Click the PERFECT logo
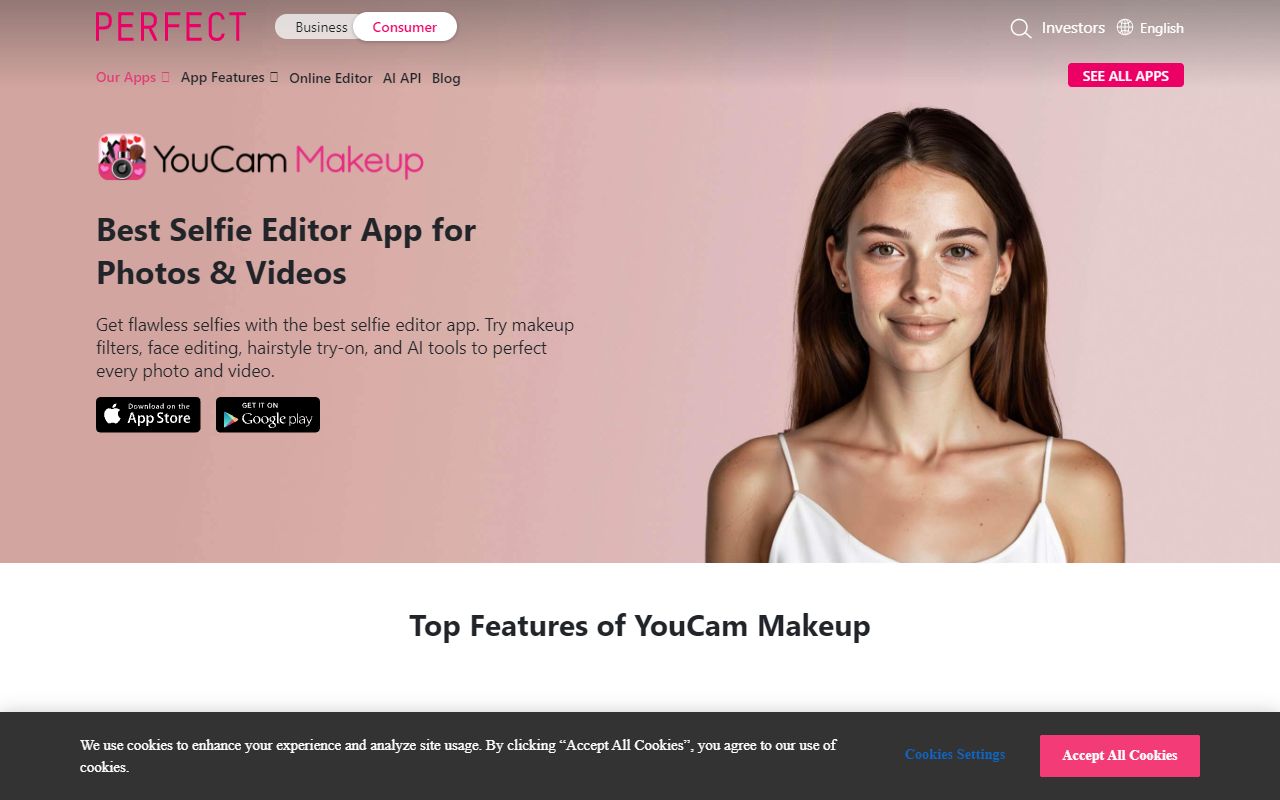 [x=170, y=27]
